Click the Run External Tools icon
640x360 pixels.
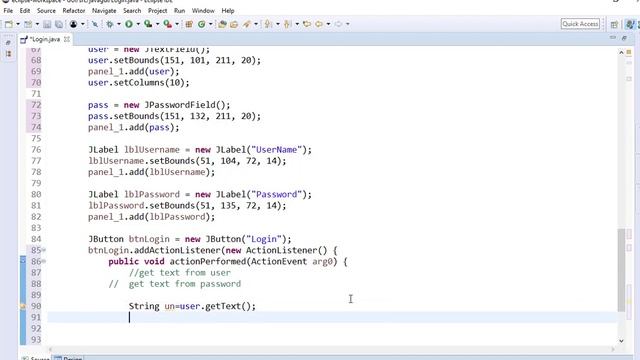tap(167, 24)
